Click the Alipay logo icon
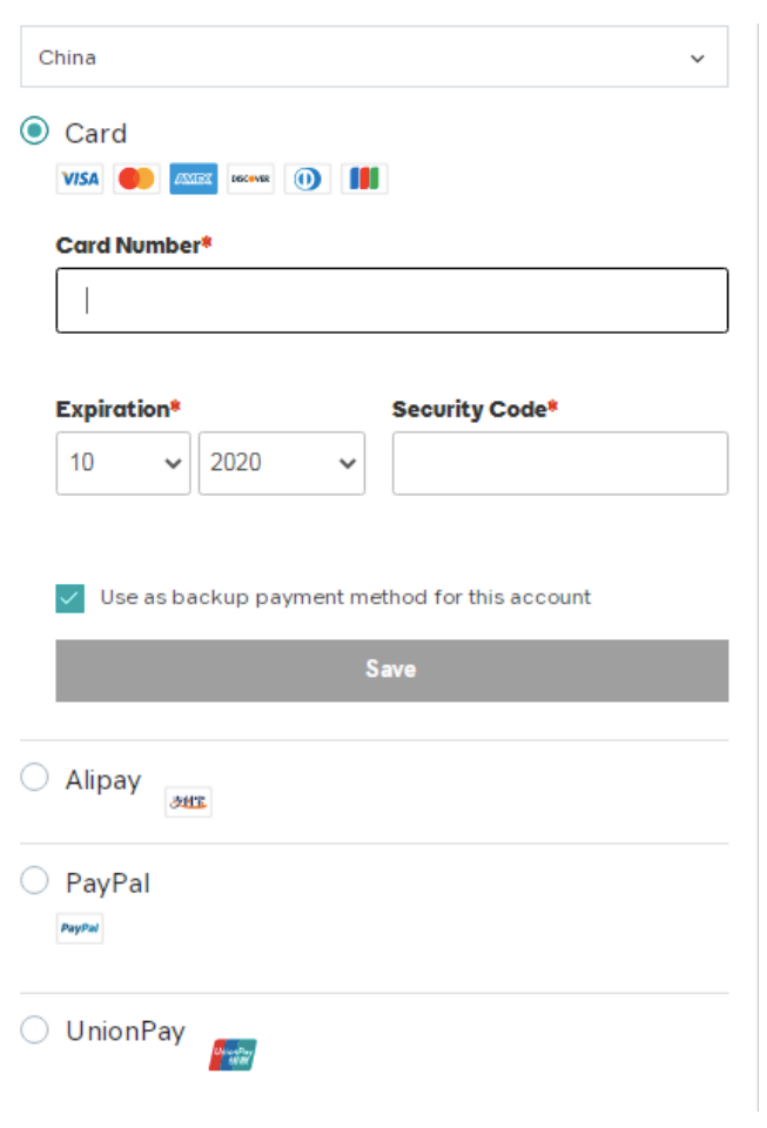The image size is (767, 1128). pyautogui.click(x=187, y=801)
